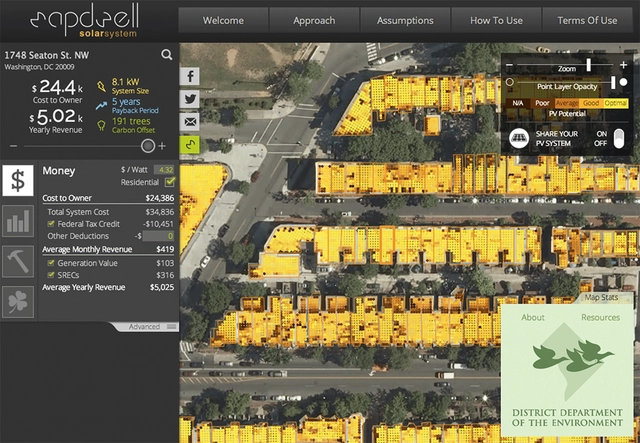Open the bar chart panel
This screenshot has height=443, width=640.
(18, 221)
